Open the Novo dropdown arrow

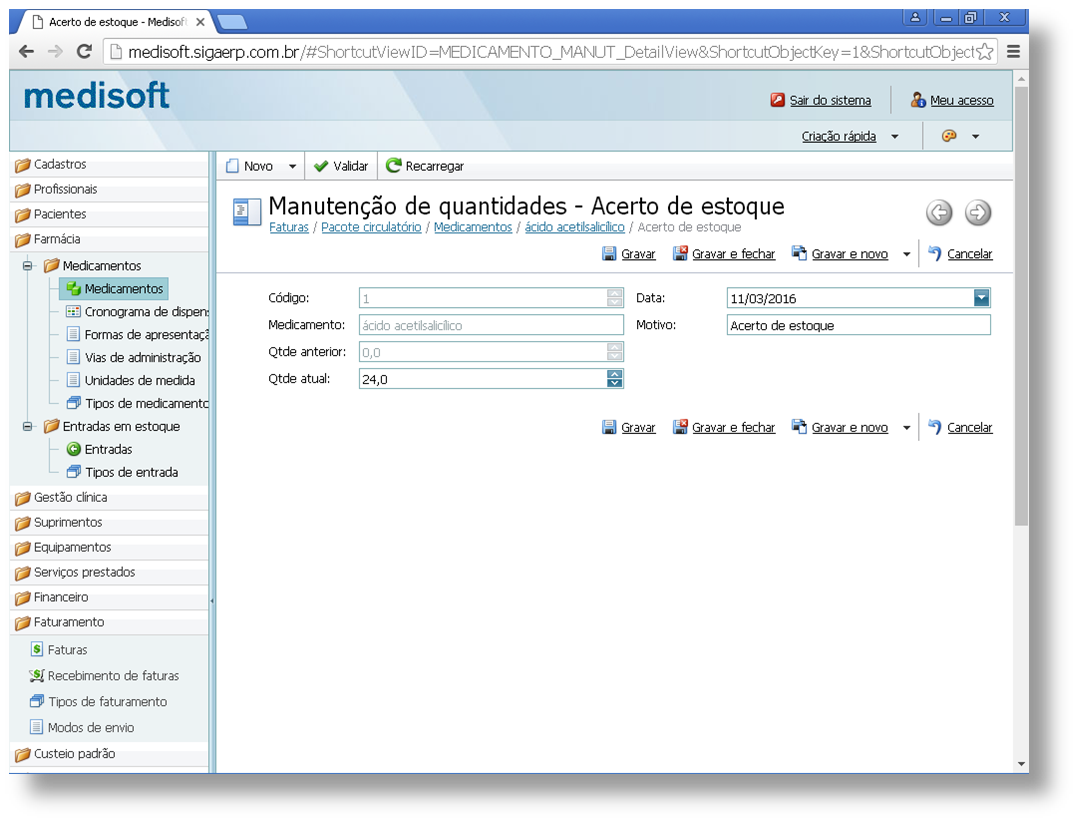(x=293, y=166)
